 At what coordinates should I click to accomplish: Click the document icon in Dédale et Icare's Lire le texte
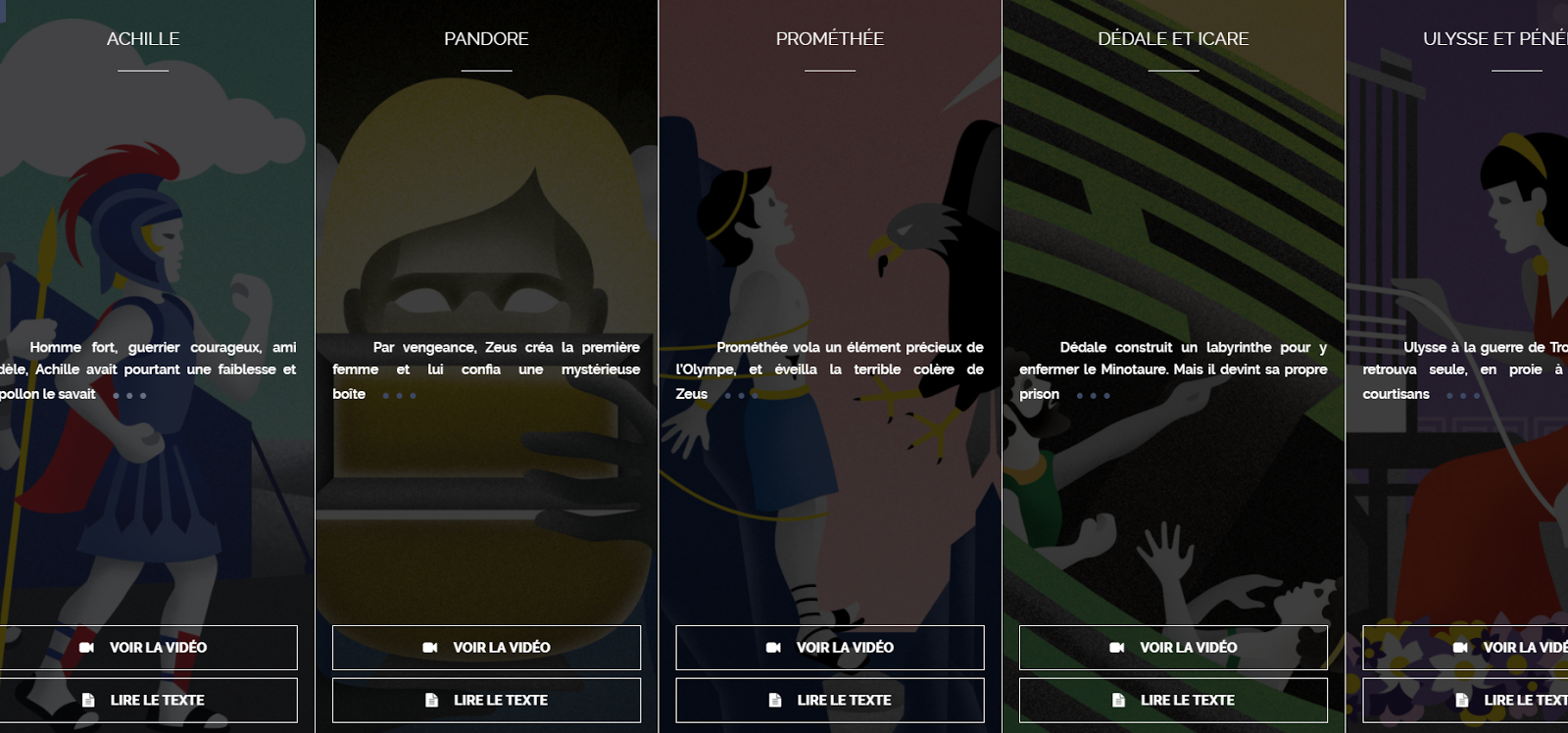1118,700
